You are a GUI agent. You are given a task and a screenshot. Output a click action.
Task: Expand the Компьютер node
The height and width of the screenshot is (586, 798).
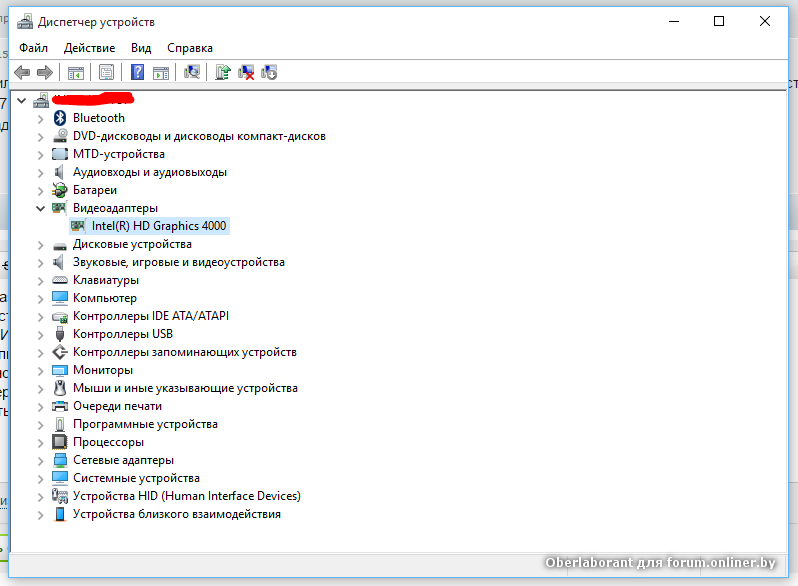(41, 298)
